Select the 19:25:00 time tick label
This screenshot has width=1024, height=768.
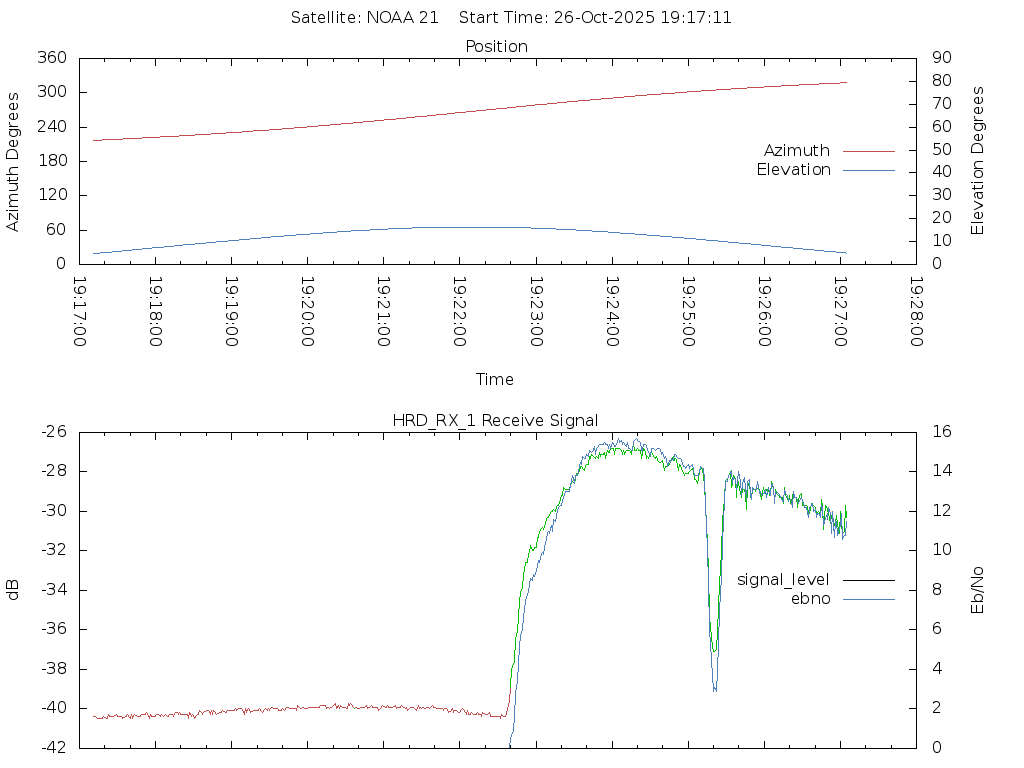pyautogui.click(x=688, y=312)
